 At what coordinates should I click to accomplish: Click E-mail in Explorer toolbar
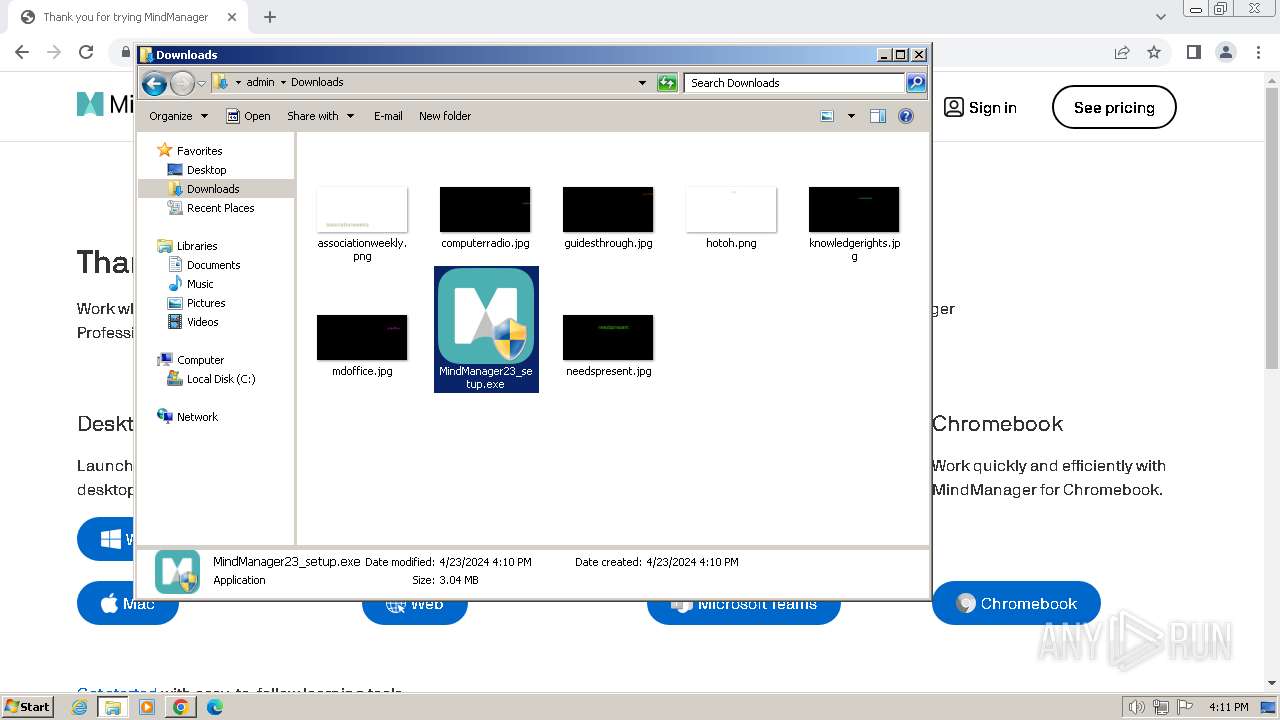[388, 116]
